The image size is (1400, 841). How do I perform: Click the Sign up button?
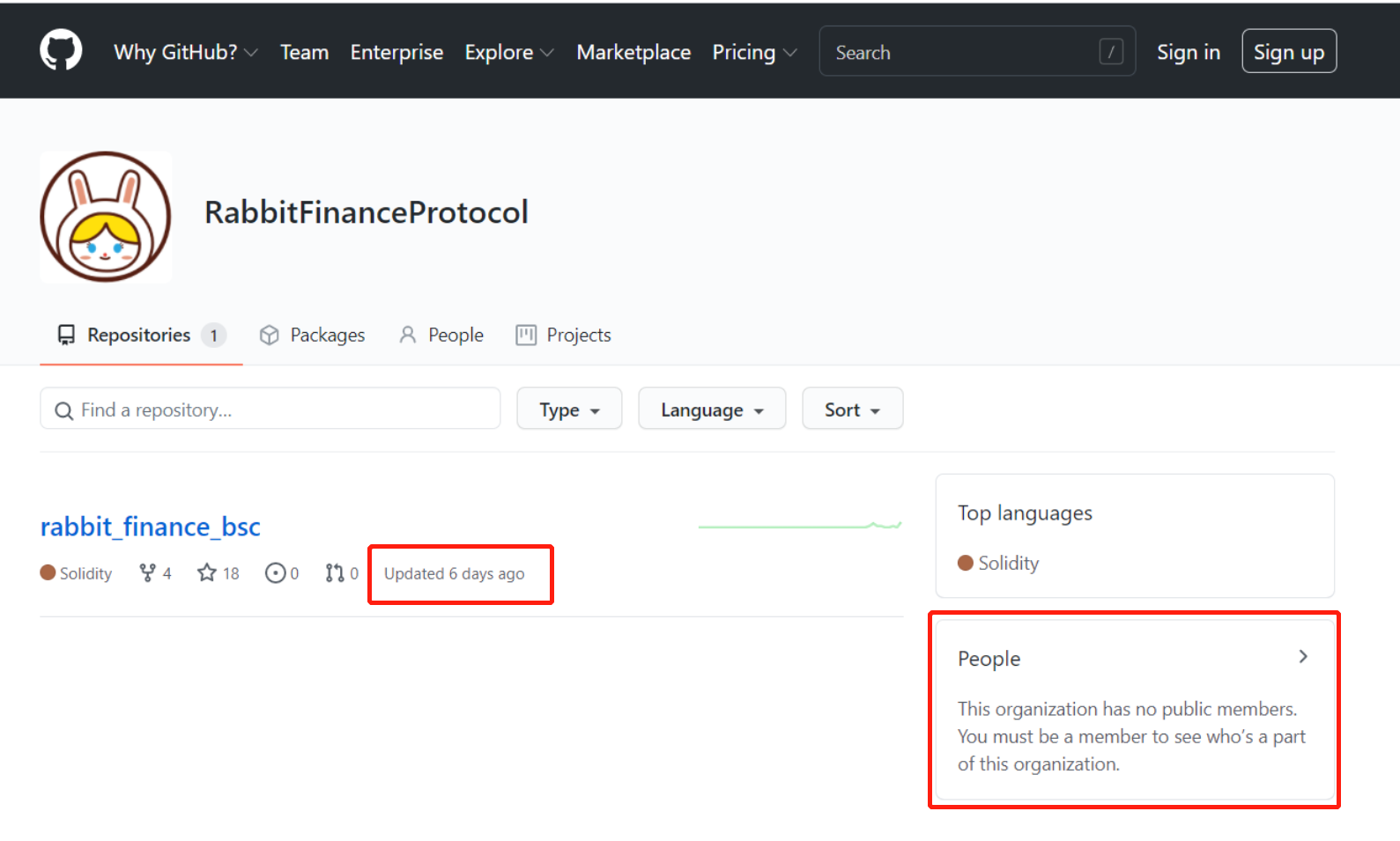click(x=1288, y=52)
